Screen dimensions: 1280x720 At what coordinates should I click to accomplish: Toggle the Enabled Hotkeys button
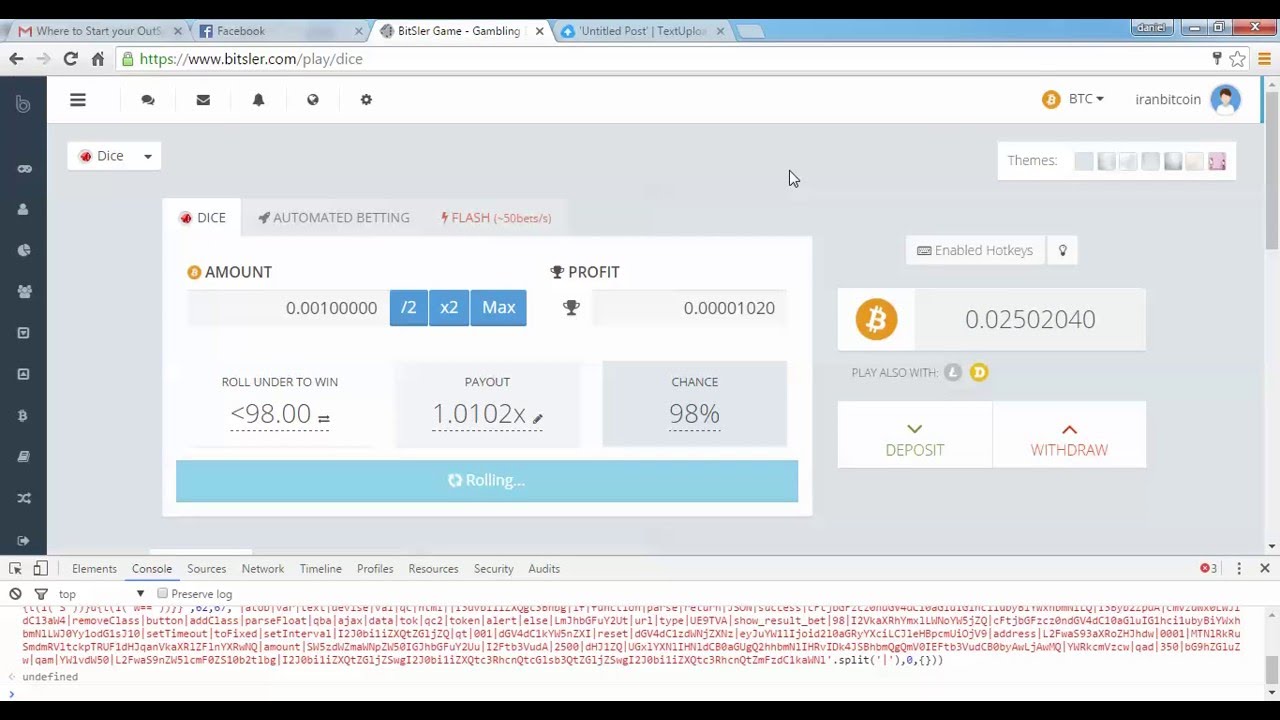tap(975, 251)
